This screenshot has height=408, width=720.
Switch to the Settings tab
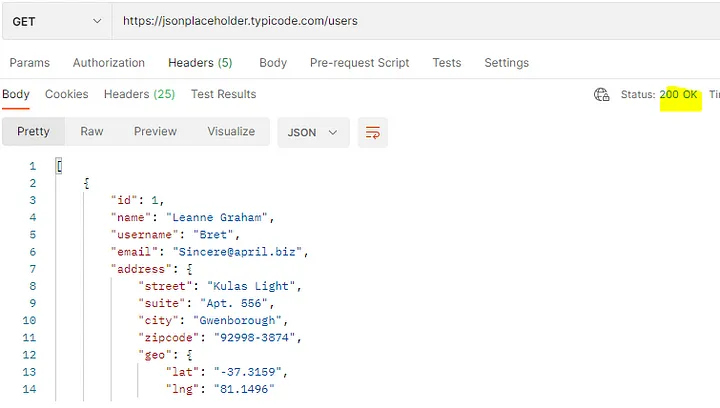point(506,63)
